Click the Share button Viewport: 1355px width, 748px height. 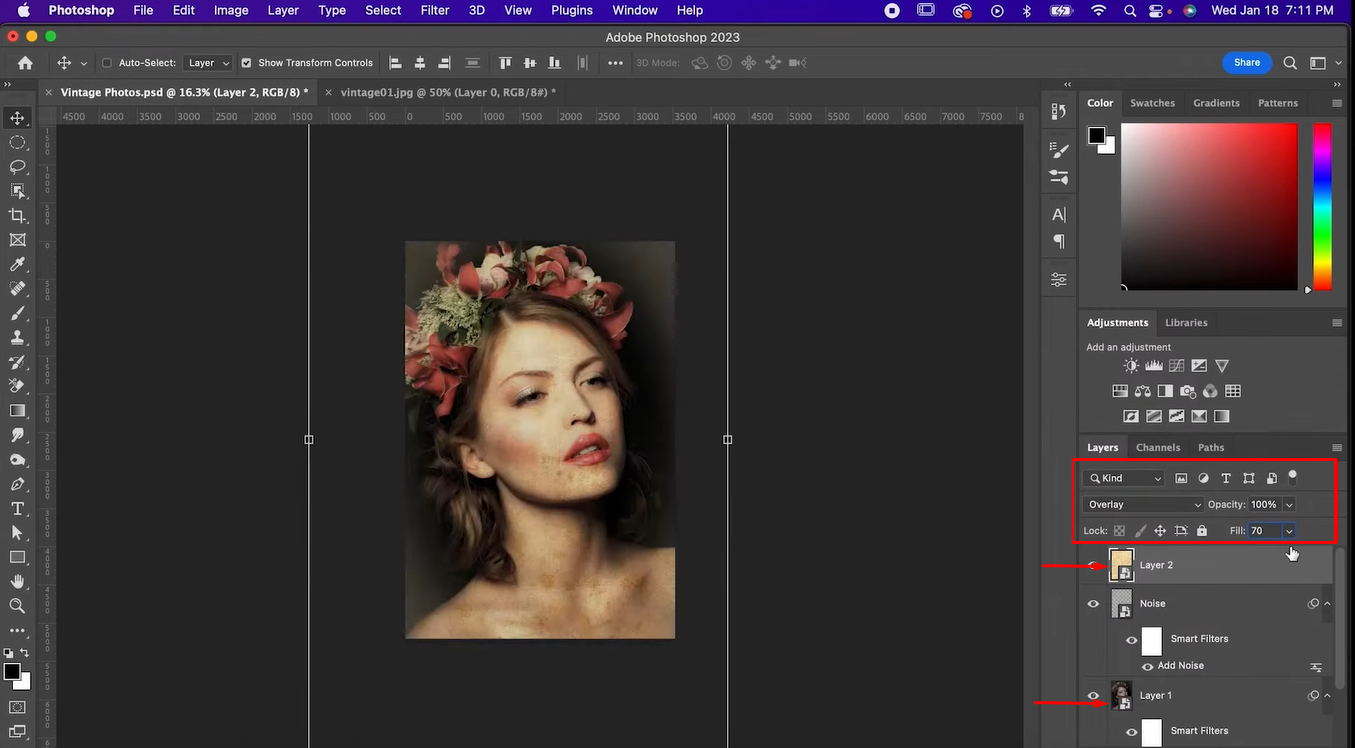point(1246,62)
